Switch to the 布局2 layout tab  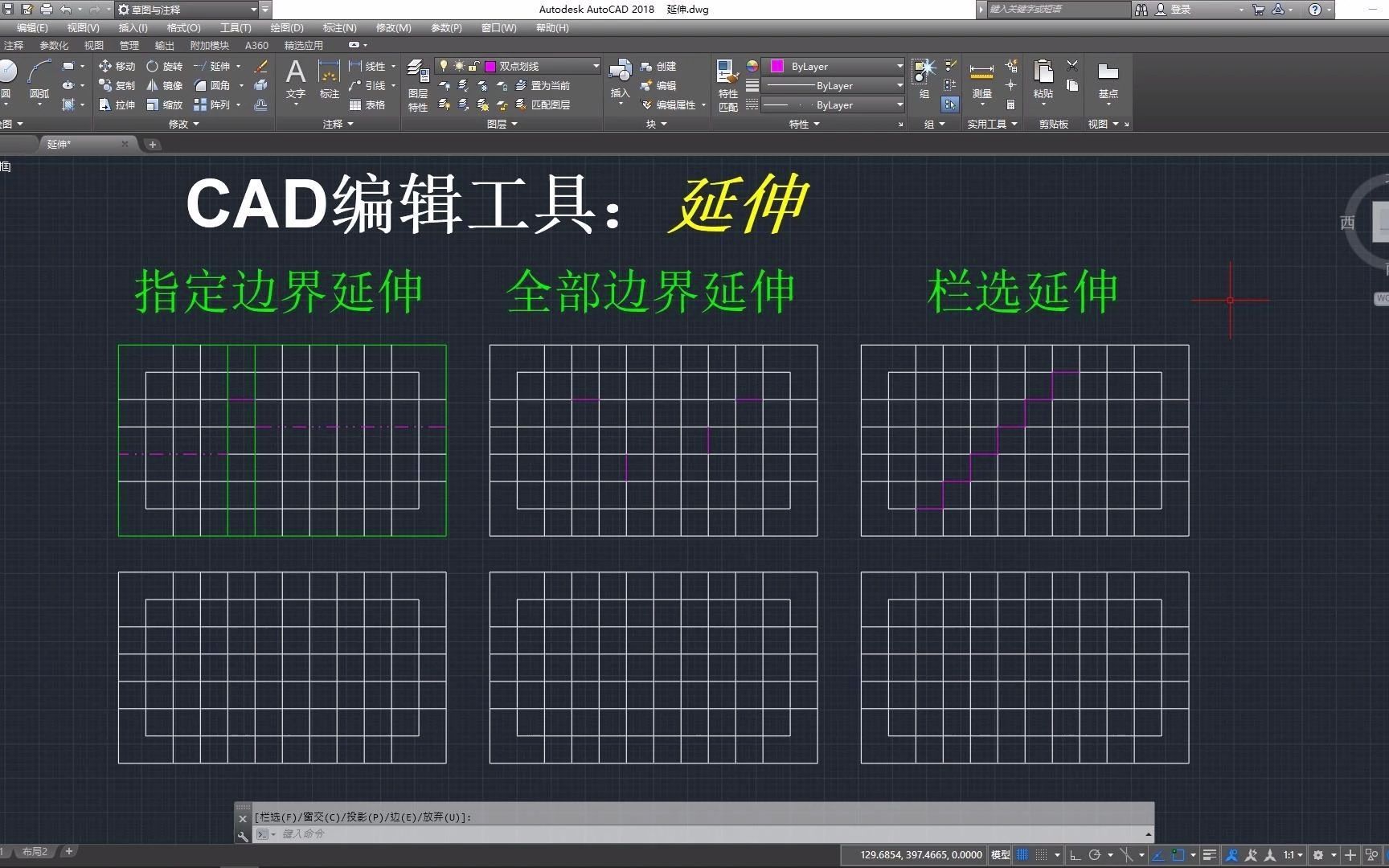tap(34, 851)
